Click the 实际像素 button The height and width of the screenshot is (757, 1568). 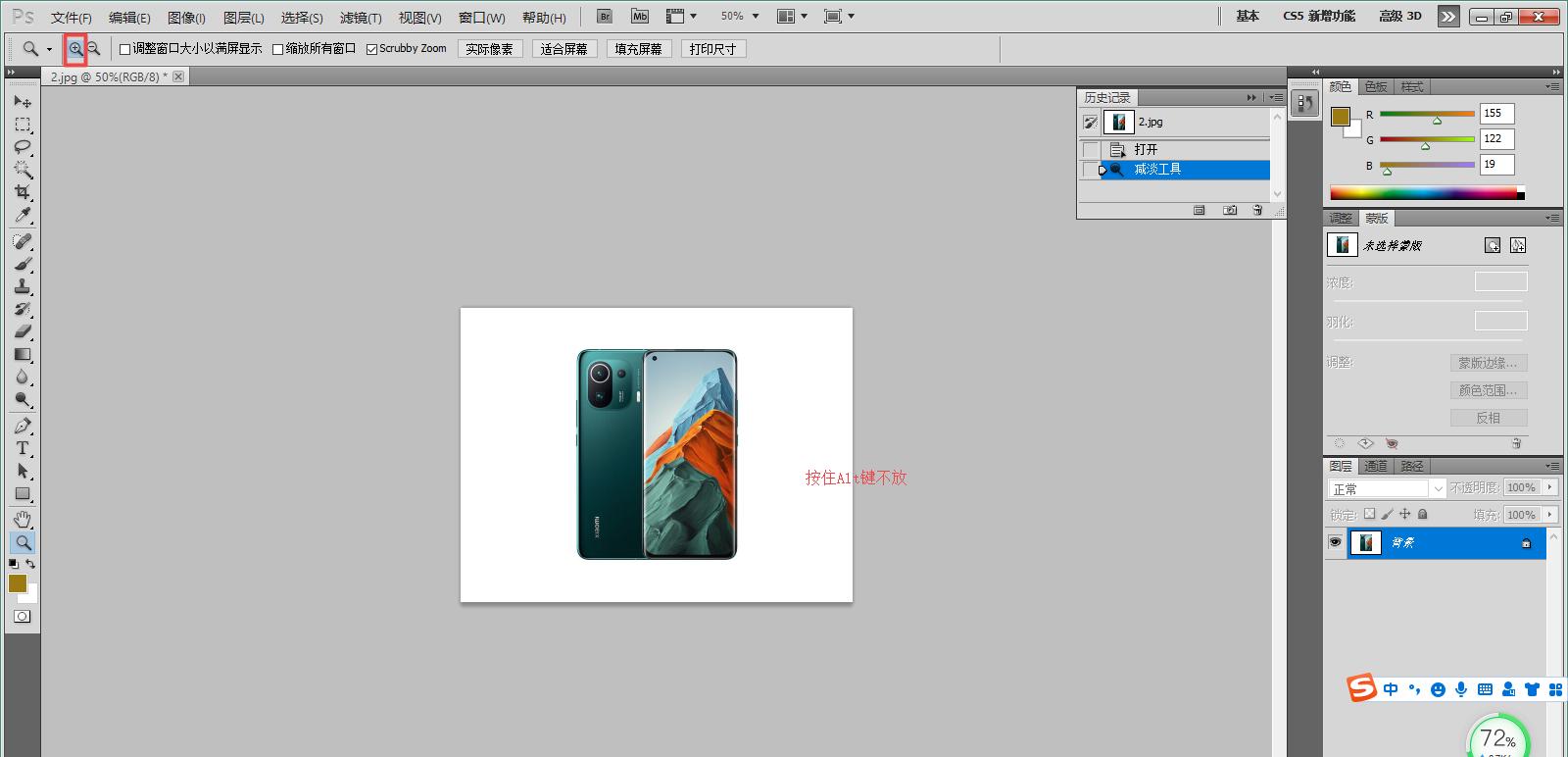coord(490,49)
